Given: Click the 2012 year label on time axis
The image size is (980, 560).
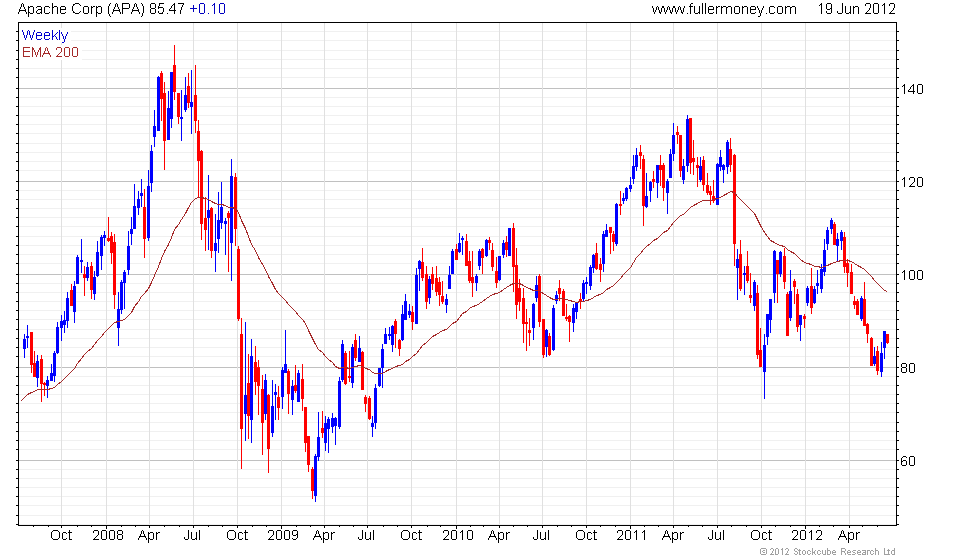Looking at the screenshot, I should (x=807, y=536).
